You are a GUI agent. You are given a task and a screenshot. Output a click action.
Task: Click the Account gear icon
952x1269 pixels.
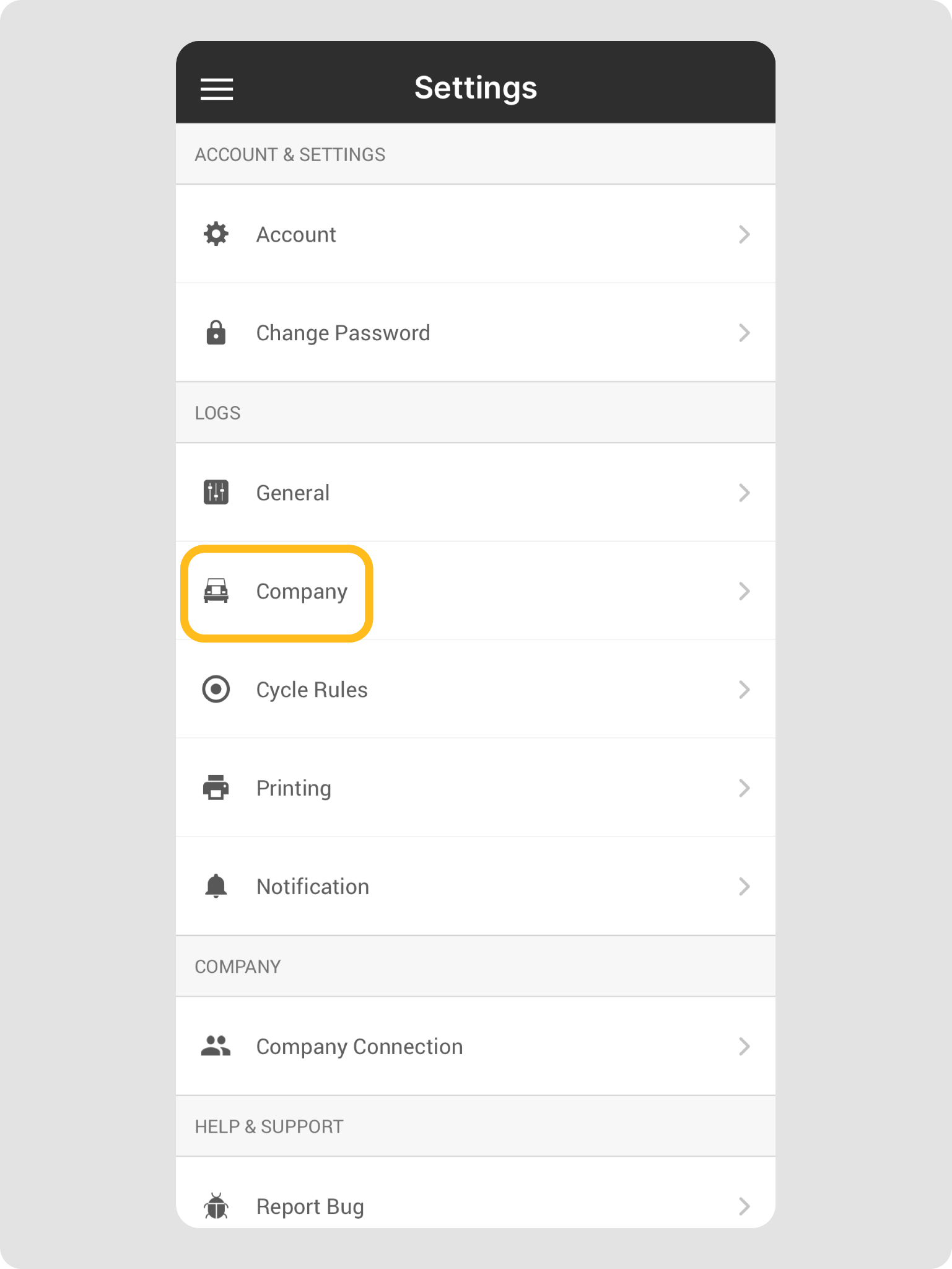point(216,234)
